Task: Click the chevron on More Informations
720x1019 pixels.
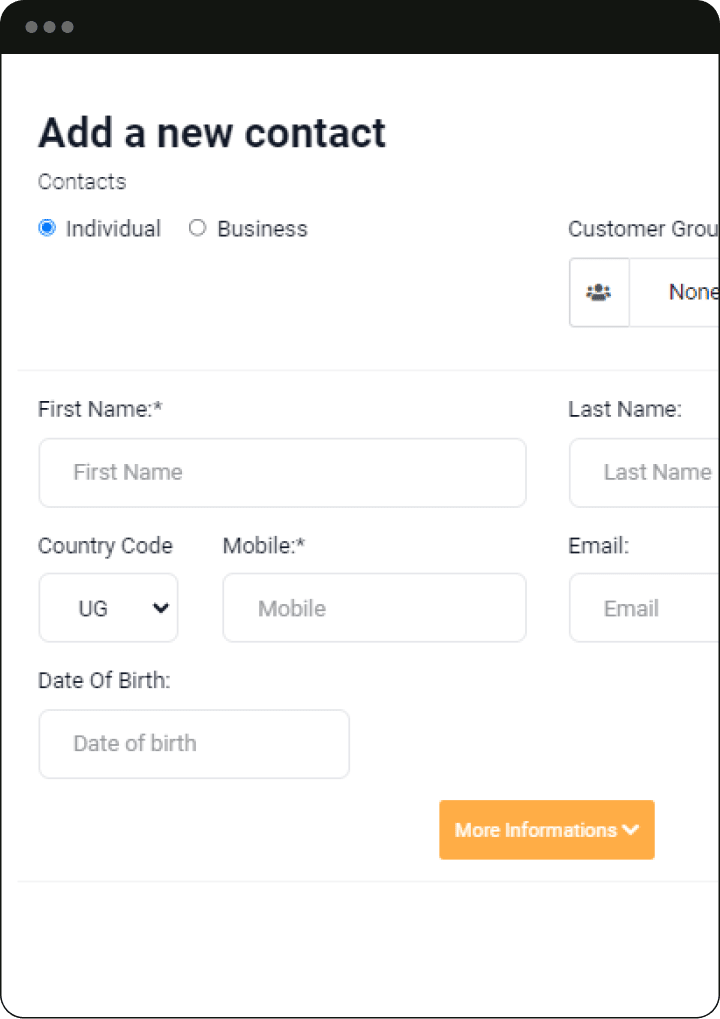Action: tap(630, 830)
